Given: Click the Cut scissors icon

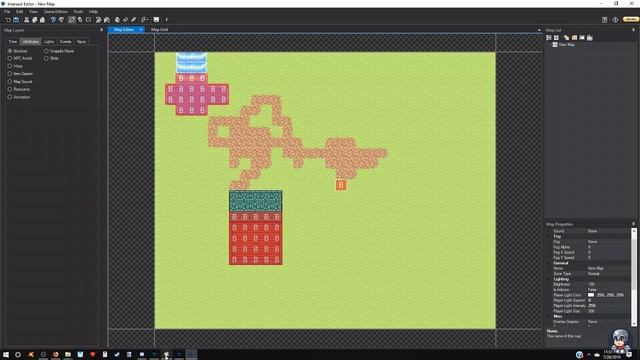Looking at the screenshot, I should click(27, 20).
